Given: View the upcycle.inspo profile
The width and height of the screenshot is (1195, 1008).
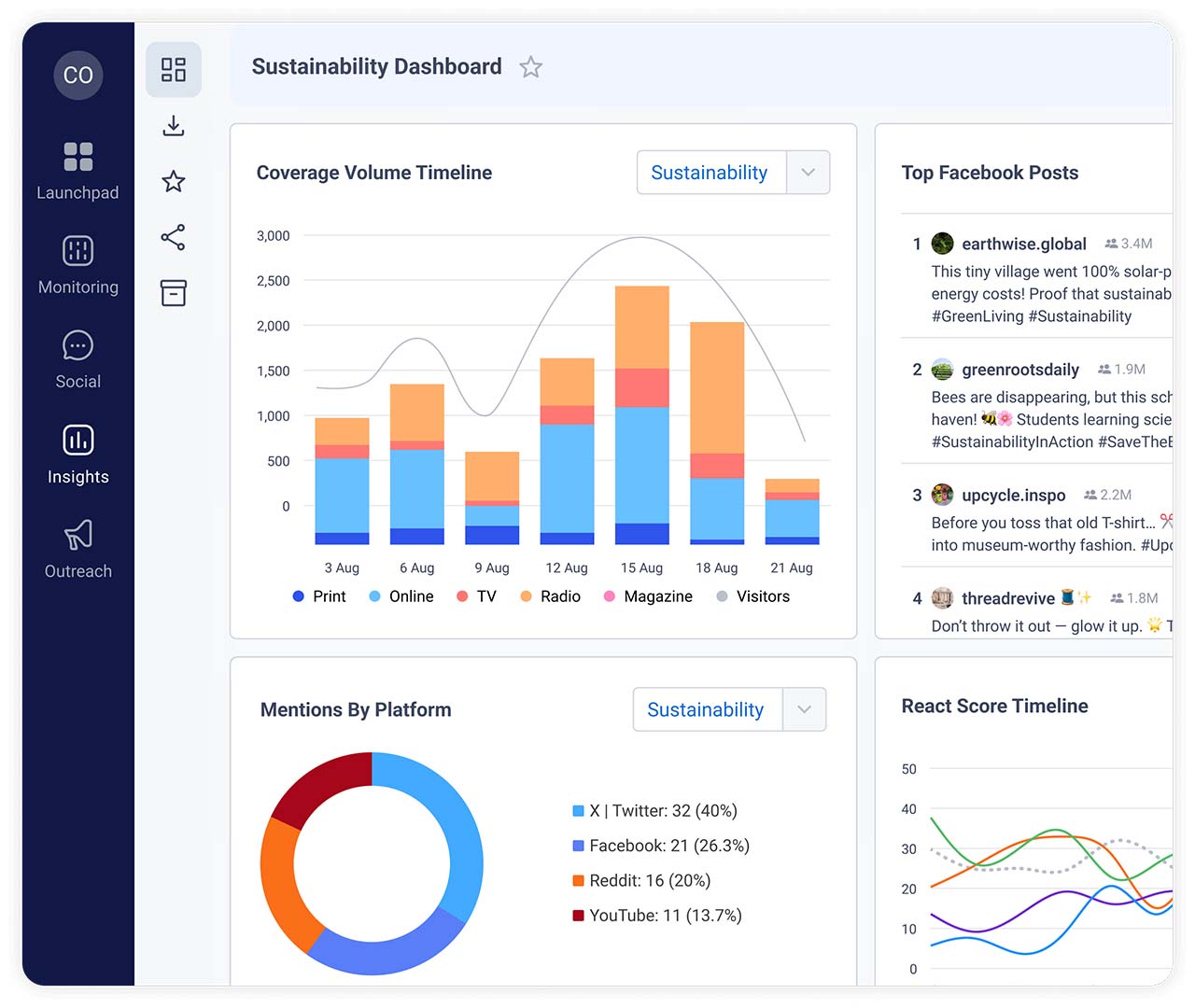Looking at the screenshot, I should pos(1013,495).
